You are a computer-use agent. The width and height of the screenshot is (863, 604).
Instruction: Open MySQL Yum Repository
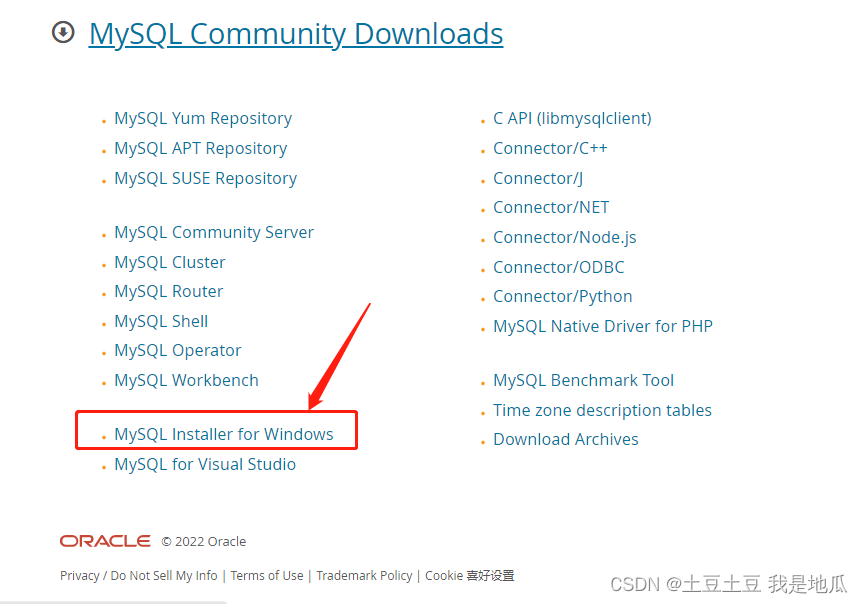coord(203,119)
